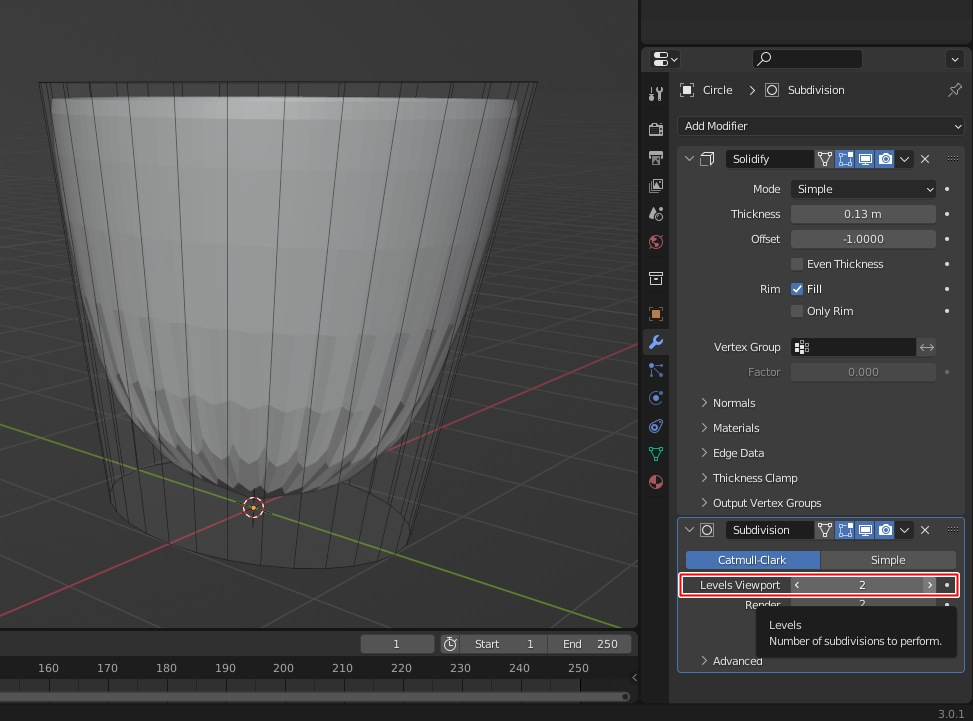Viewport: 973px width, 721px height.
Task: Open the Output properties tab
Action: coord(656,158)
